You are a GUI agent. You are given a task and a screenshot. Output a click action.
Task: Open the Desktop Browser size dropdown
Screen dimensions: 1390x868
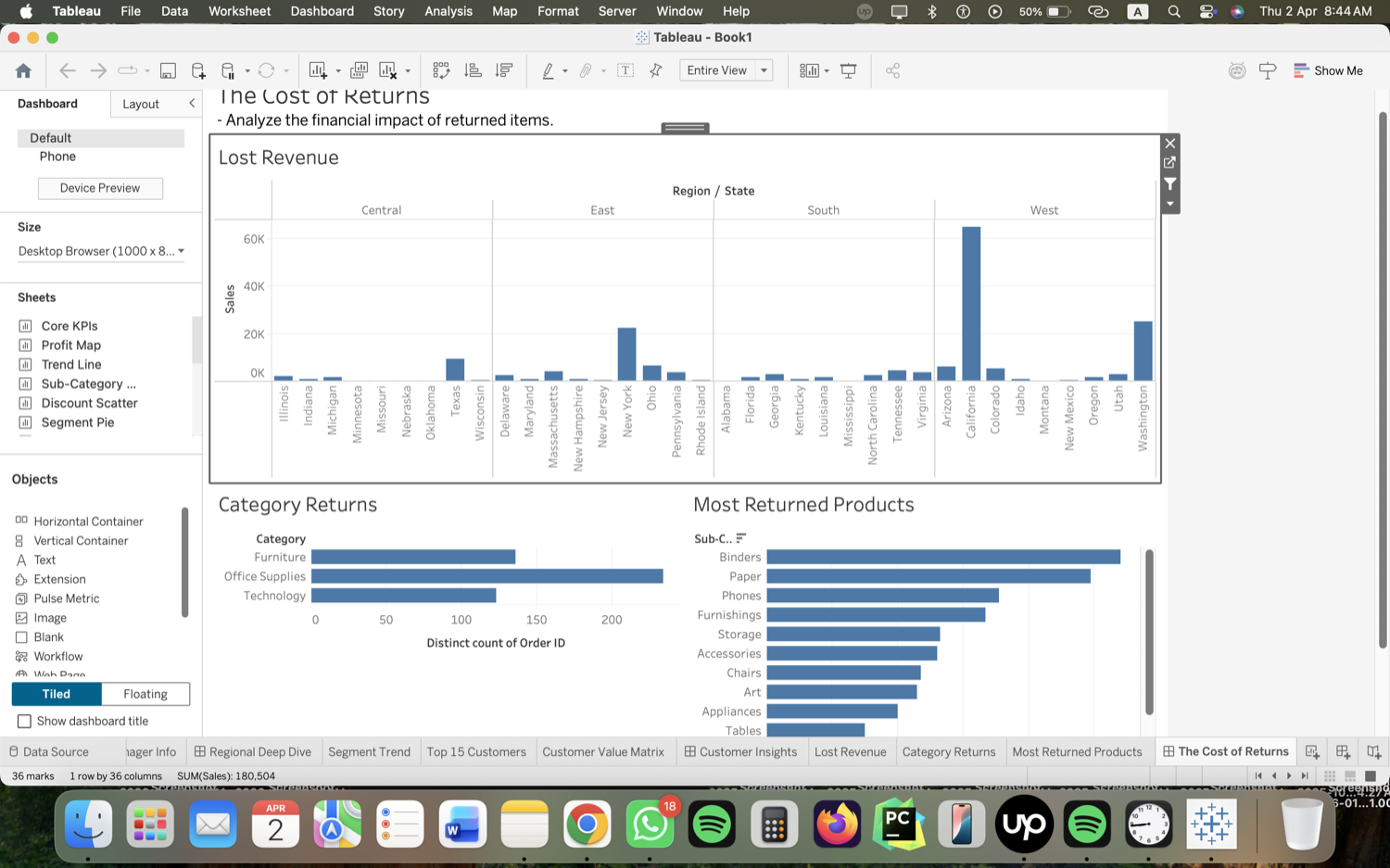pyautogui.click(x=101, y=251)
